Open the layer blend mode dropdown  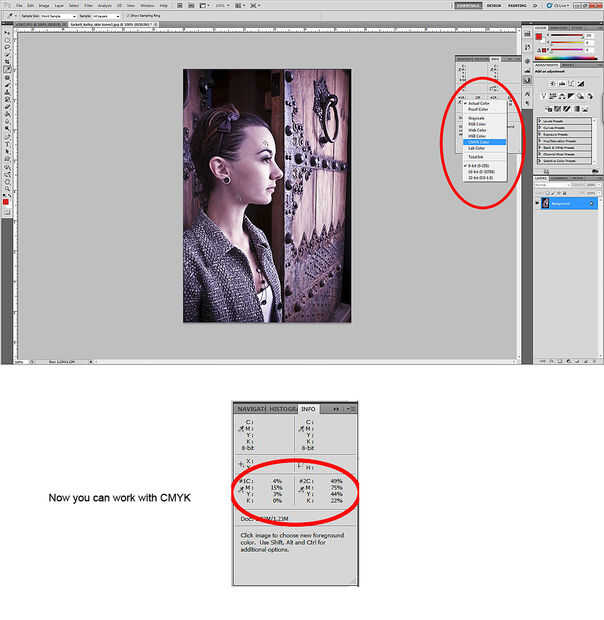tap(552, 185)
